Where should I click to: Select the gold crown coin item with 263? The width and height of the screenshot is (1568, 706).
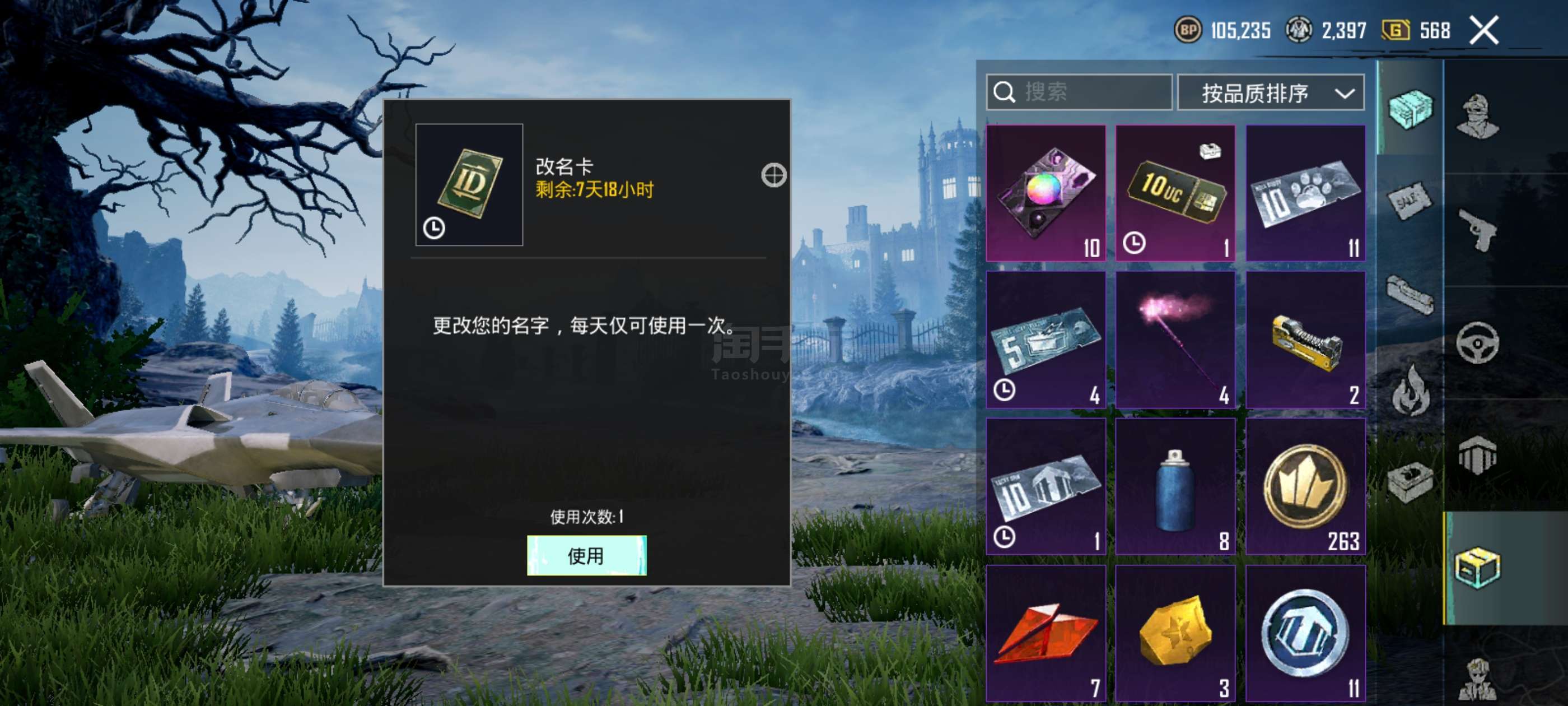point(1306,487)
